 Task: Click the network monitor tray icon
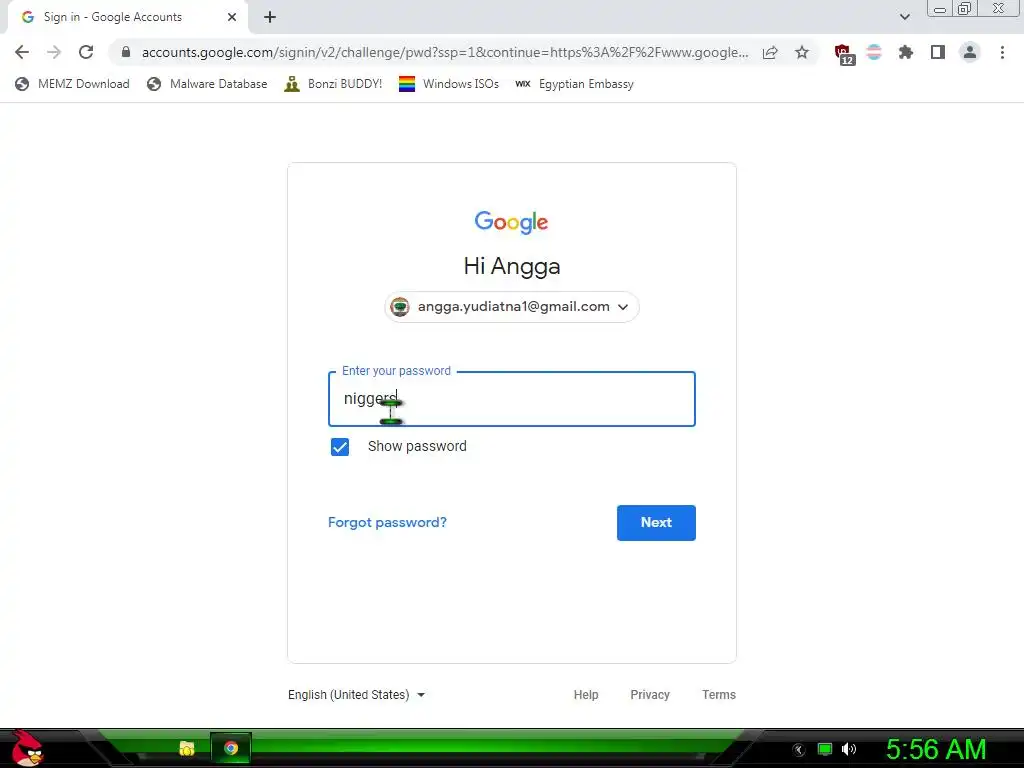click(x=825, y=749)
